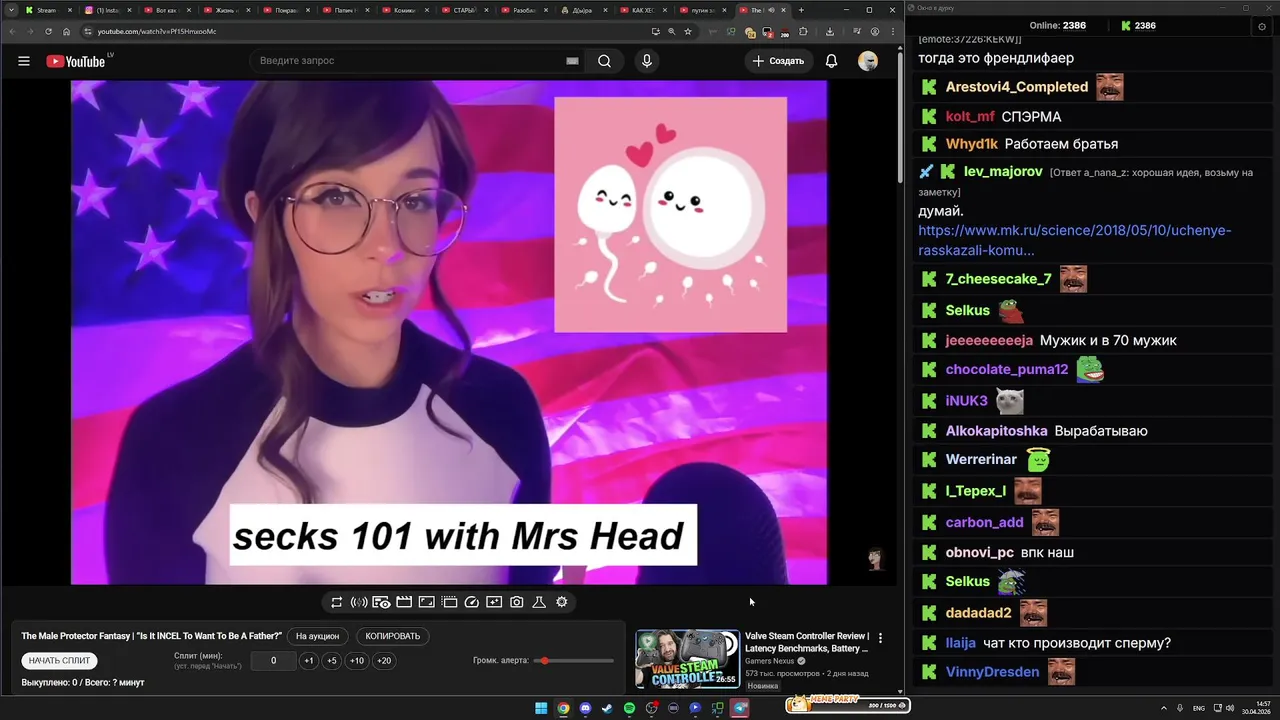Click the clapperboard cinema mode icon
Image resolution: width=1280 pixels, height=720 pixels.
tap(404, 602)
